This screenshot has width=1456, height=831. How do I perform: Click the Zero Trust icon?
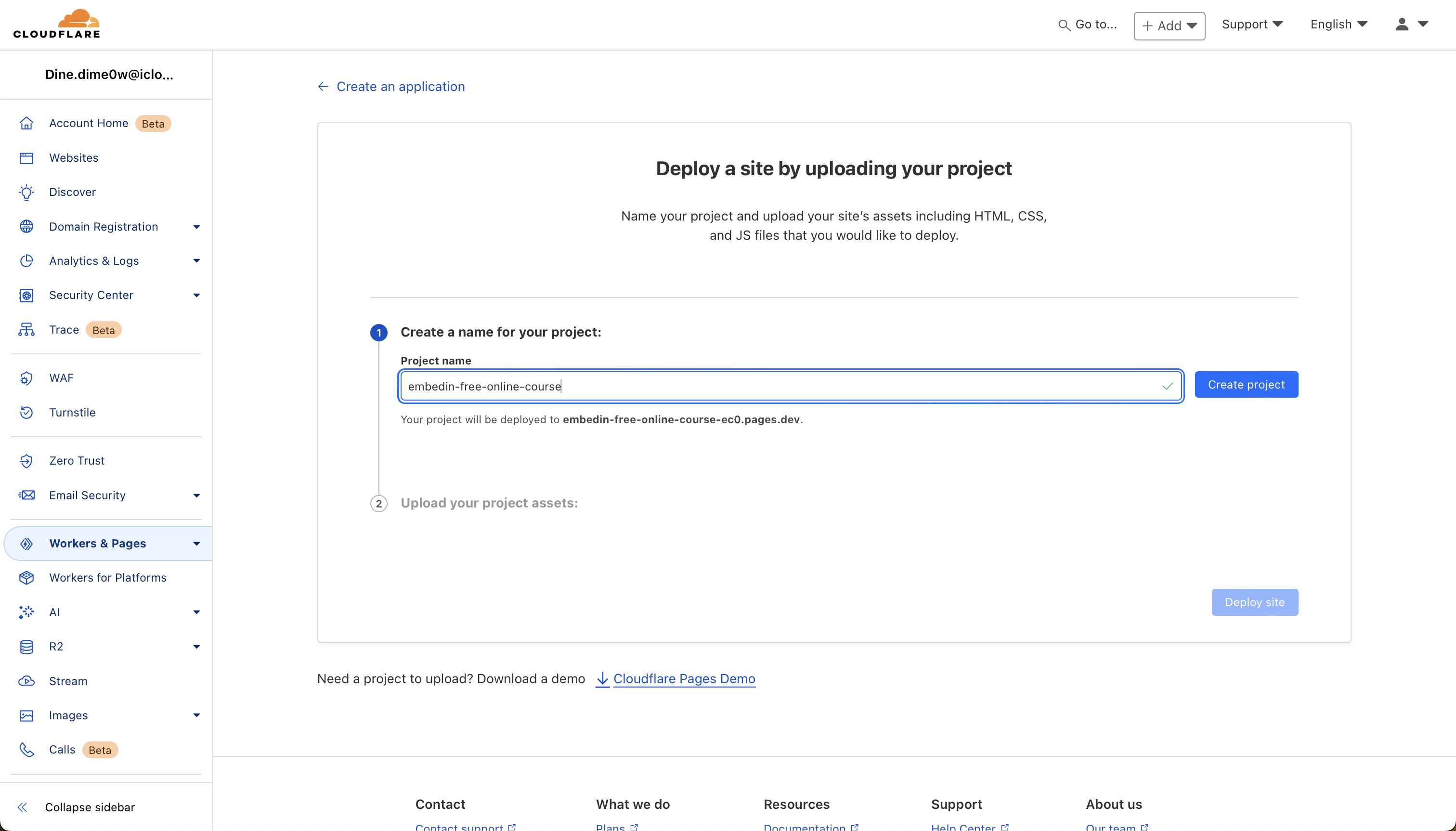pos(26,461)
